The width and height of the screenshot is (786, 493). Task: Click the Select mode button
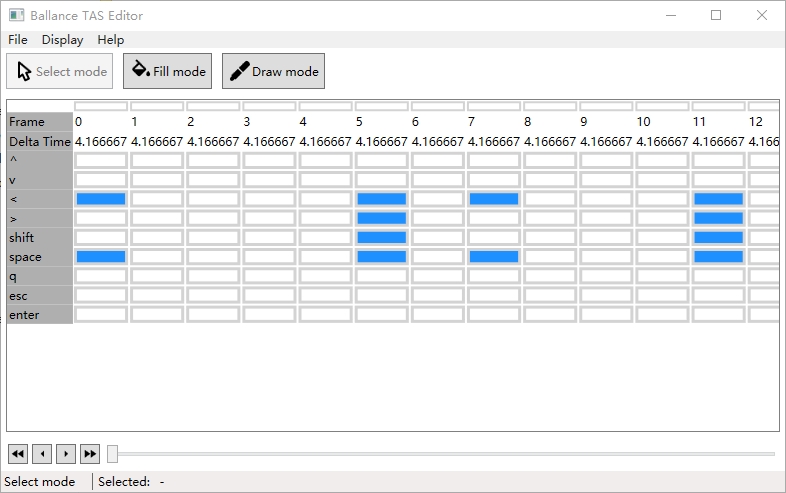pos(60,71)
